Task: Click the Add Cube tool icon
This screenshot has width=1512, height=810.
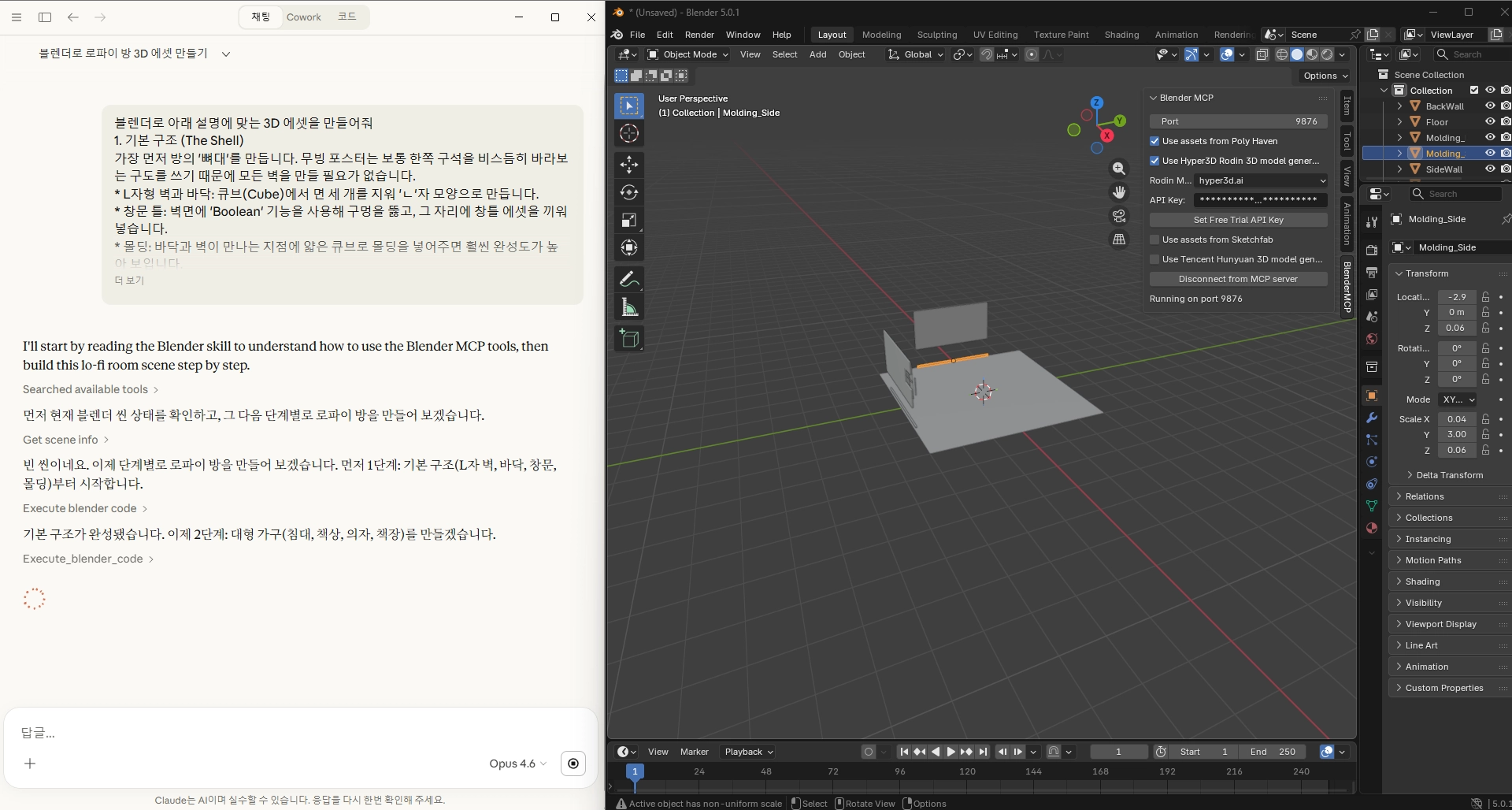Action: pos(628,339)
